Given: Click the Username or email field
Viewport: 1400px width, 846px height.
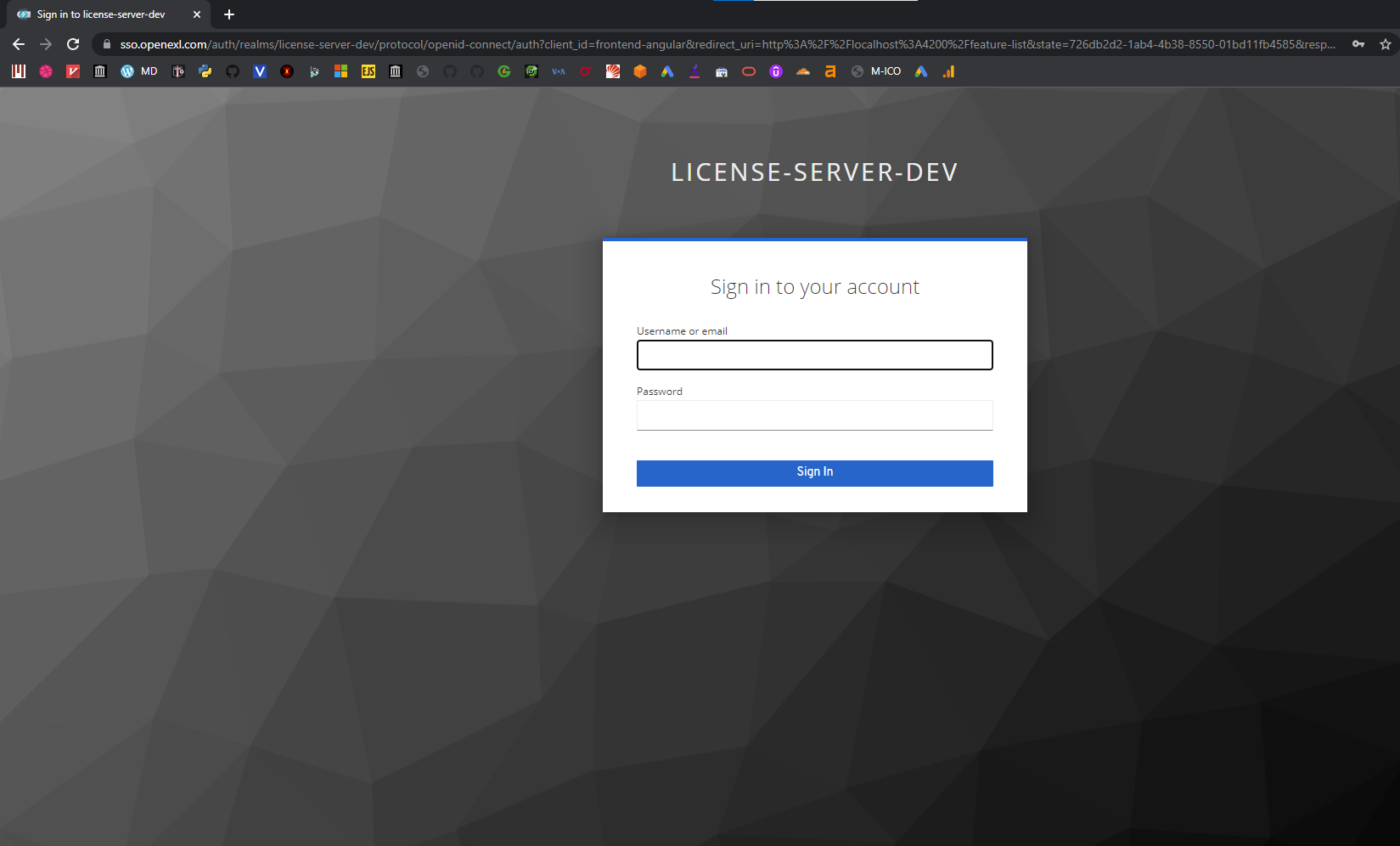Looking at the screenshot, I should tap(814, 354).
